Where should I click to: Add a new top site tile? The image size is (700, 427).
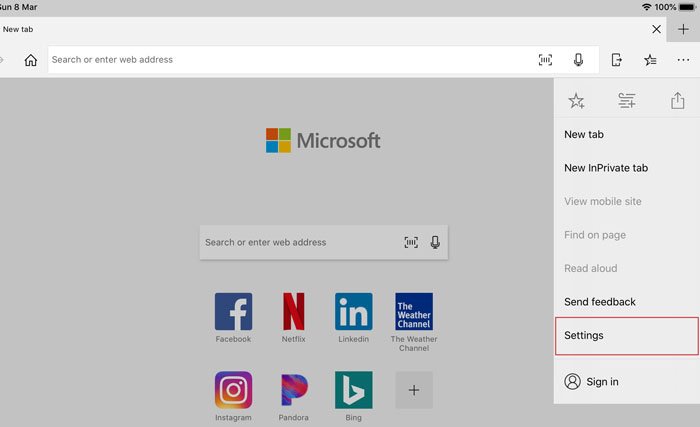414,390
